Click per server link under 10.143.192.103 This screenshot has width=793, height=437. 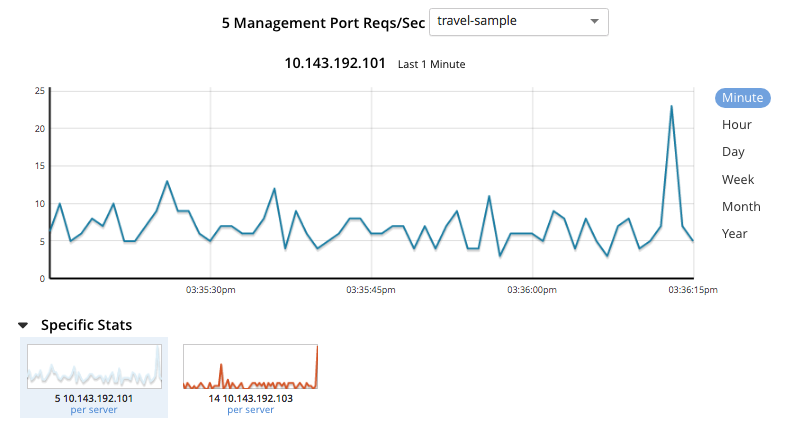(x=250, y=410)
